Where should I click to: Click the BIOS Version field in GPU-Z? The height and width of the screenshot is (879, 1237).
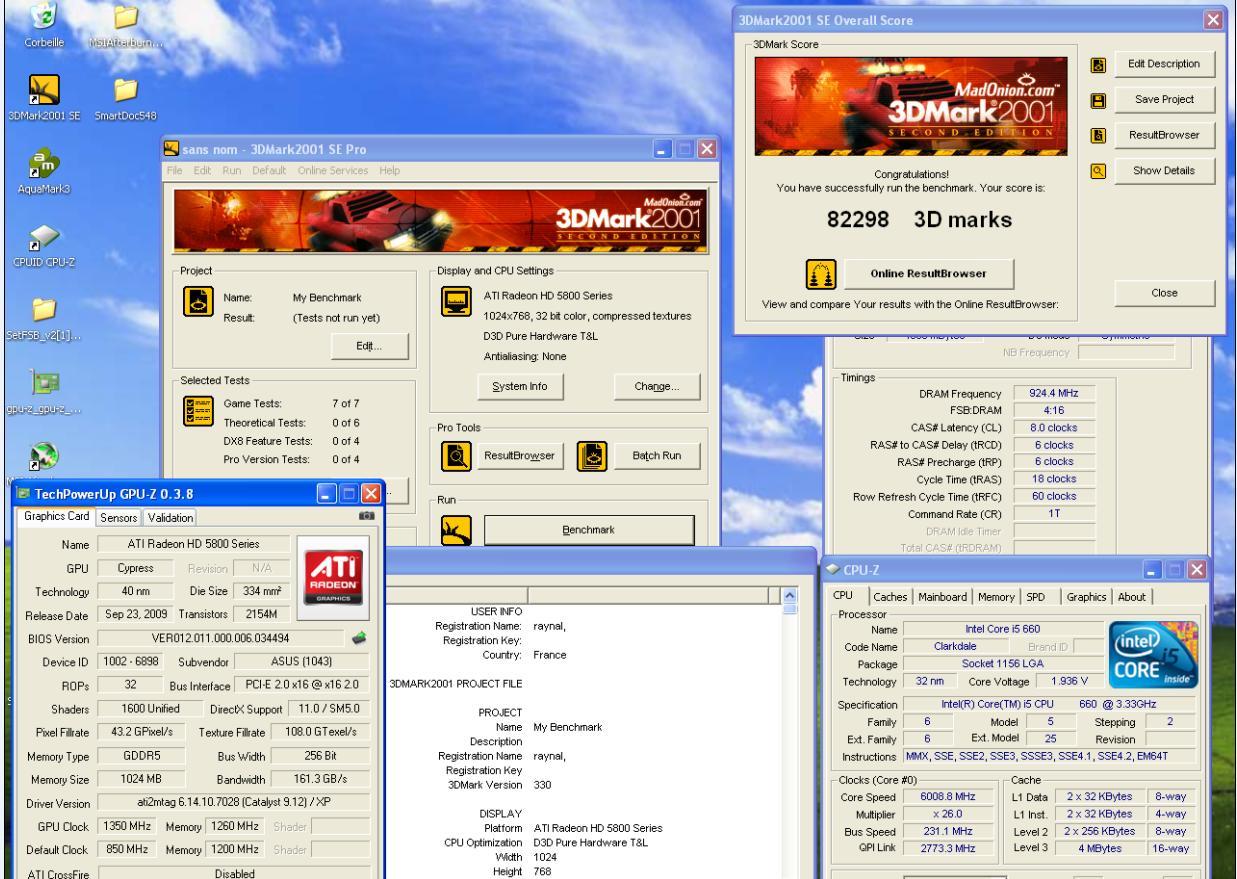219,637
